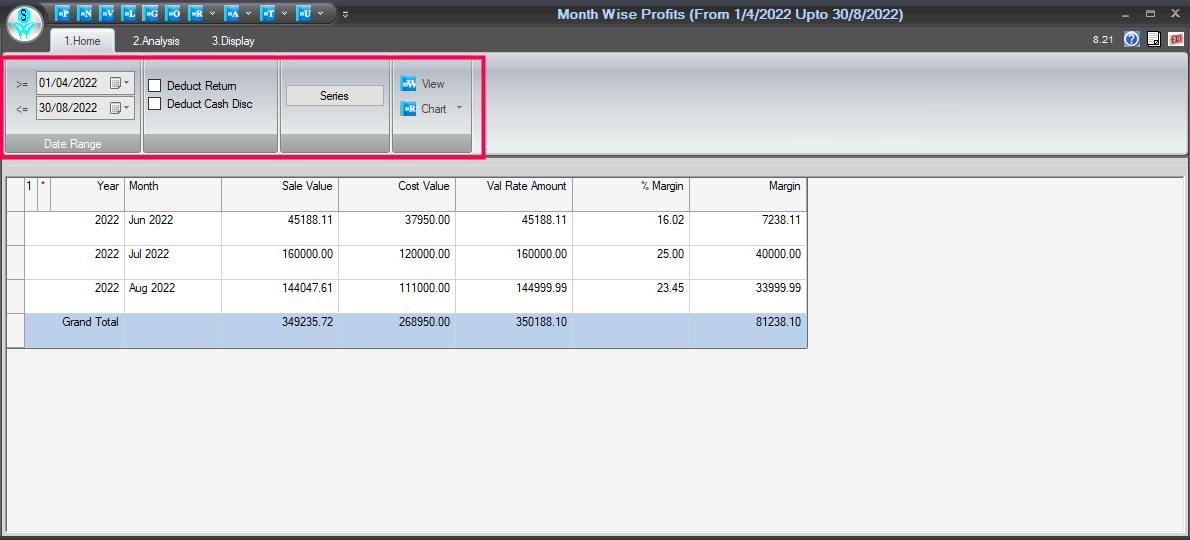Screen dimensions: 1190x540
Task: Click the U quick access icon
Action: 304,14
